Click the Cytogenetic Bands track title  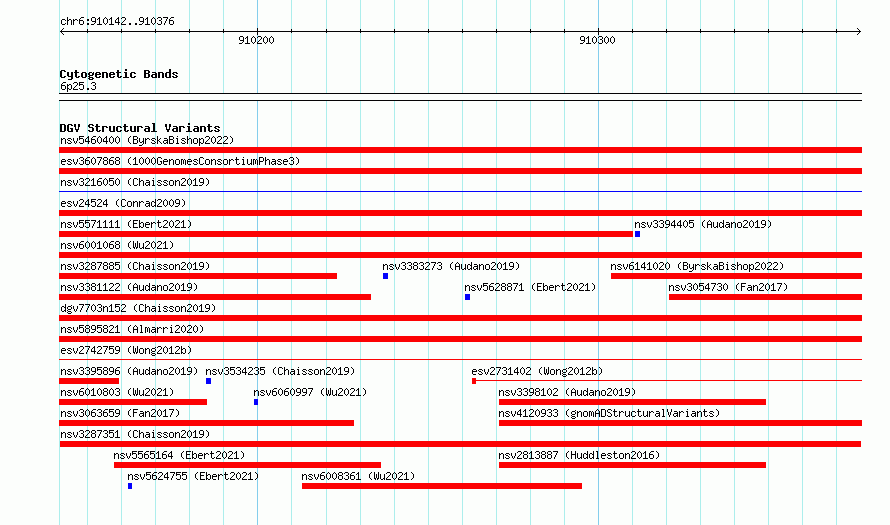(119, 74)
